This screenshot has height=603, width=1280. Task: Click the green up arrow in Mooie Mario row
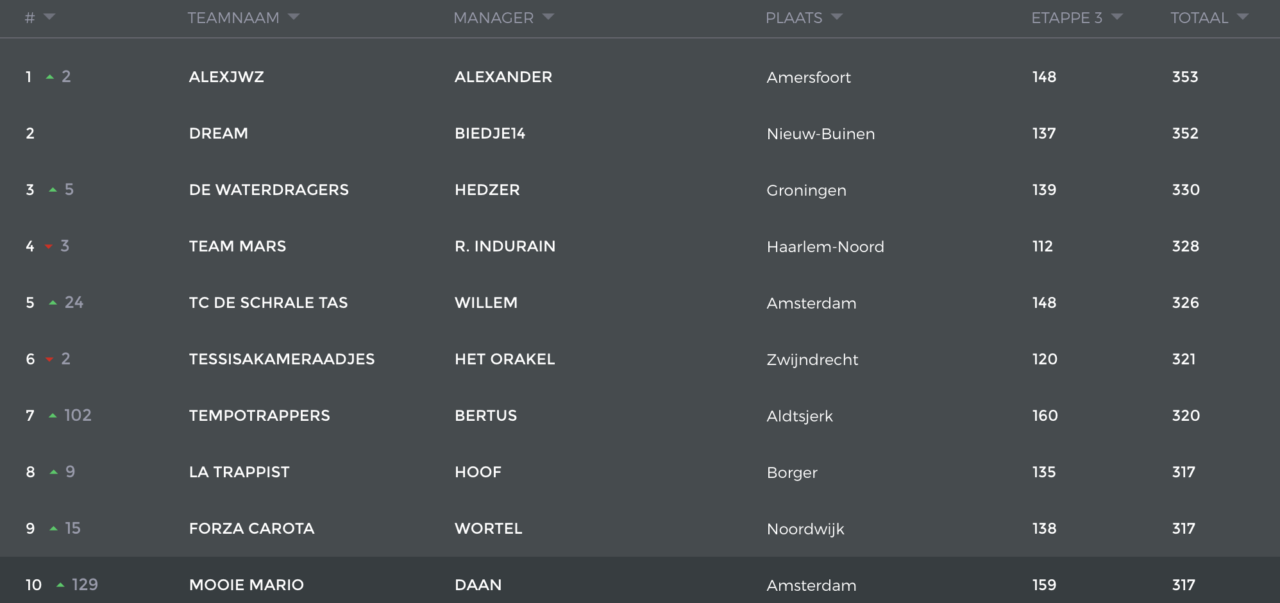pos(61,585)
